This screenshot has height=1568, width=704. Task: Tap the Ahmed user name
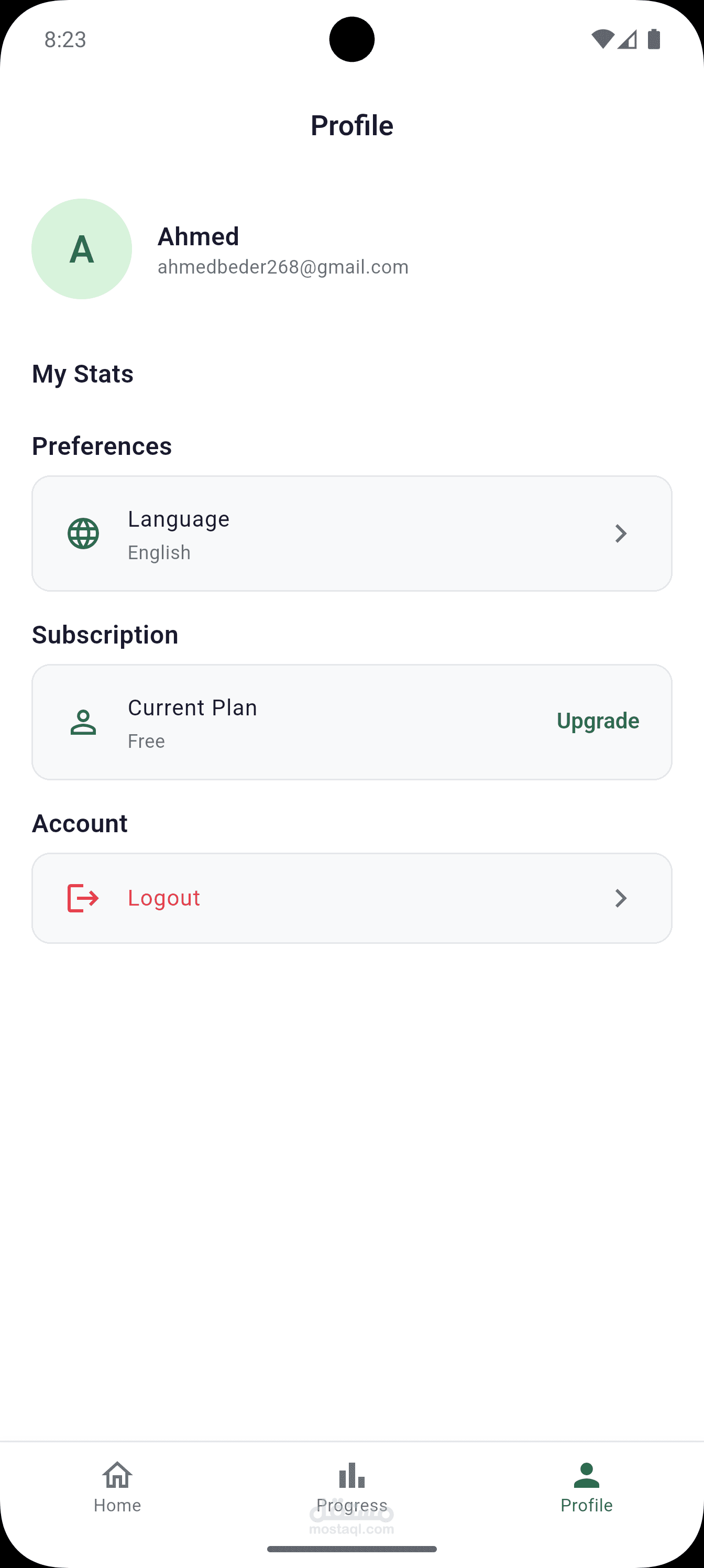click(x=199, y=236)
